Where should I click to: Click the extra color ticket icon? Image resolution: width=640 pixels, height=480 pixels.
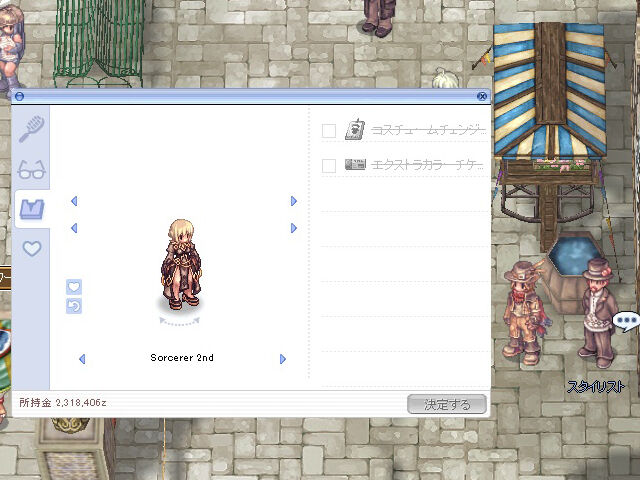[355, 164]
